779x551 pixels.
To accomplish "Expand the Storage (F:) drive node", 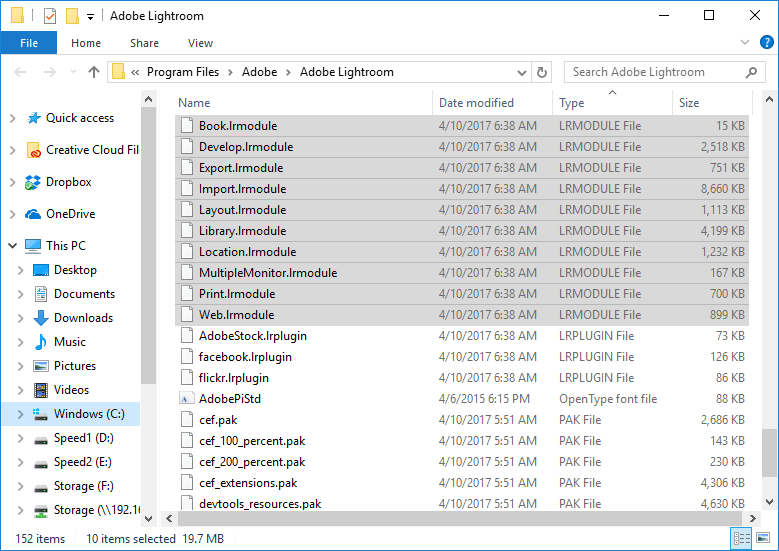I will pyautogui.click(x=21, y=486).
